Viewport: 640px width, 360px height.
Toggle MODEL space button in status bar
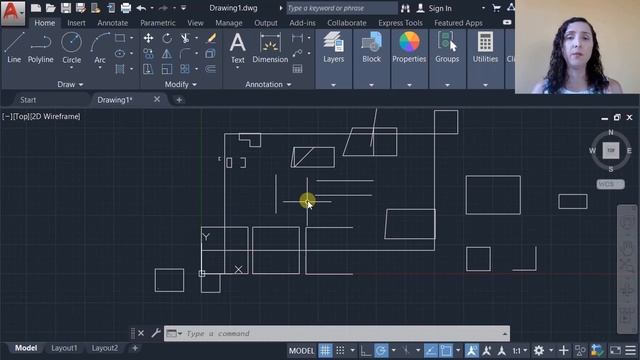[302, 351]
